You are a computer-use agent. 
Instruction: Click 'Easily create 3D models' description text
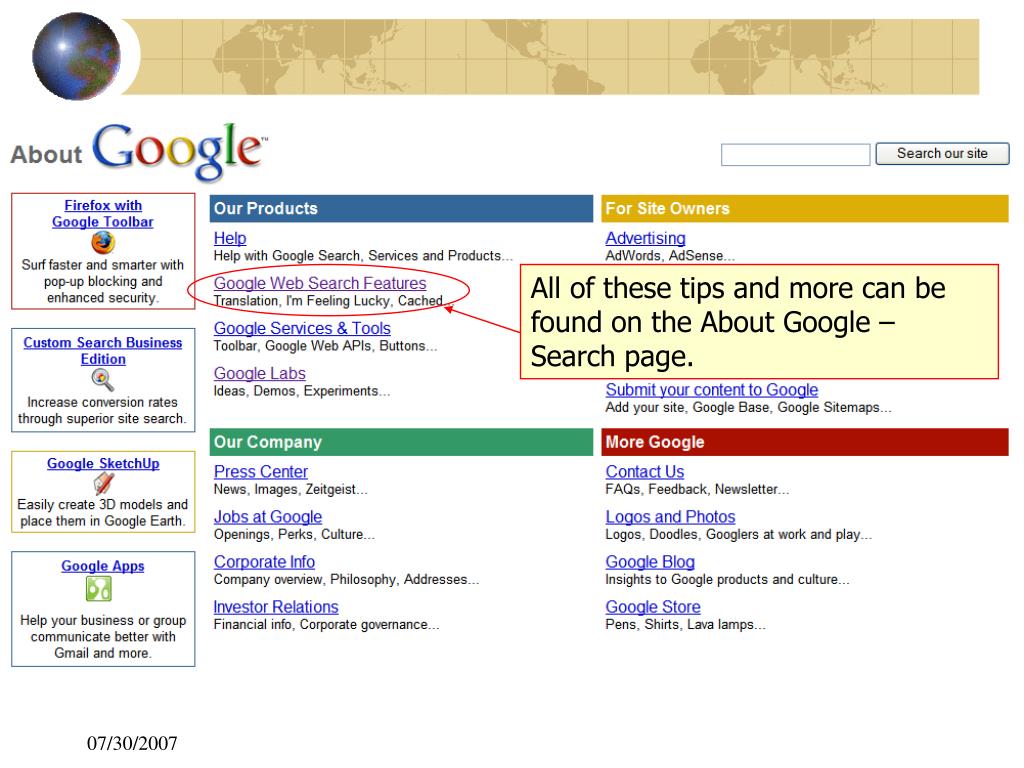pyautogui.click(x=103, y=513)
